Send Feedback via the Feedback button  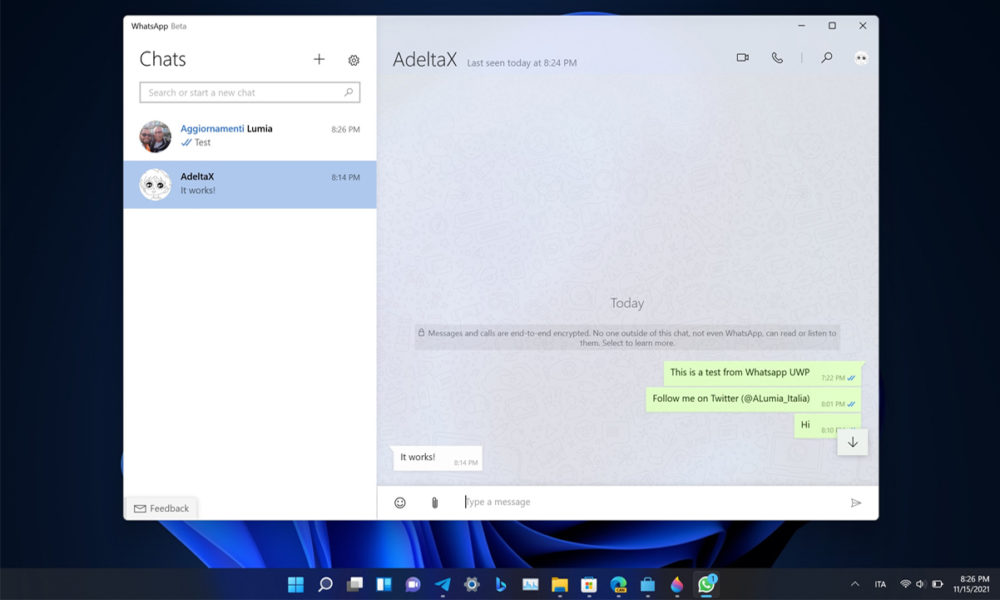[x=161, y=508]
